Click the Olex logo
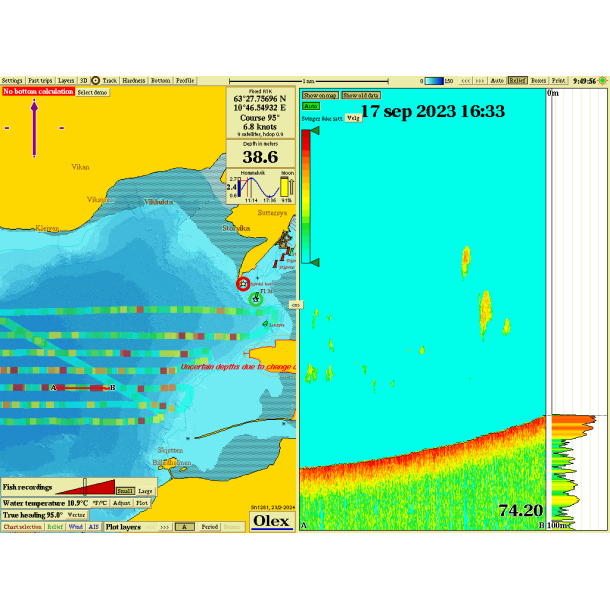The width and height of the screenshot is (610, 610). coord(271,521)
